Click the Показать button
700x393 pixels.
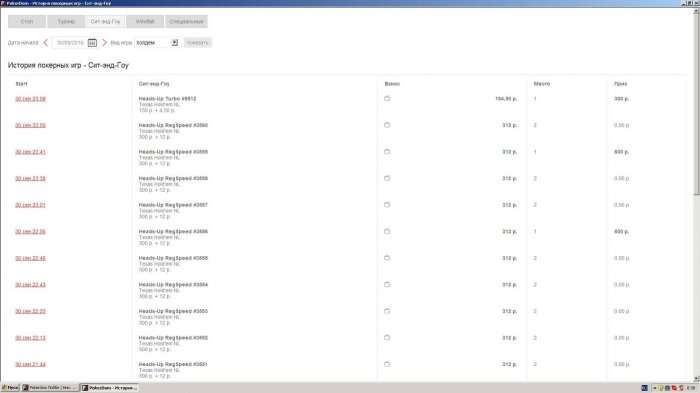(197, 42)
